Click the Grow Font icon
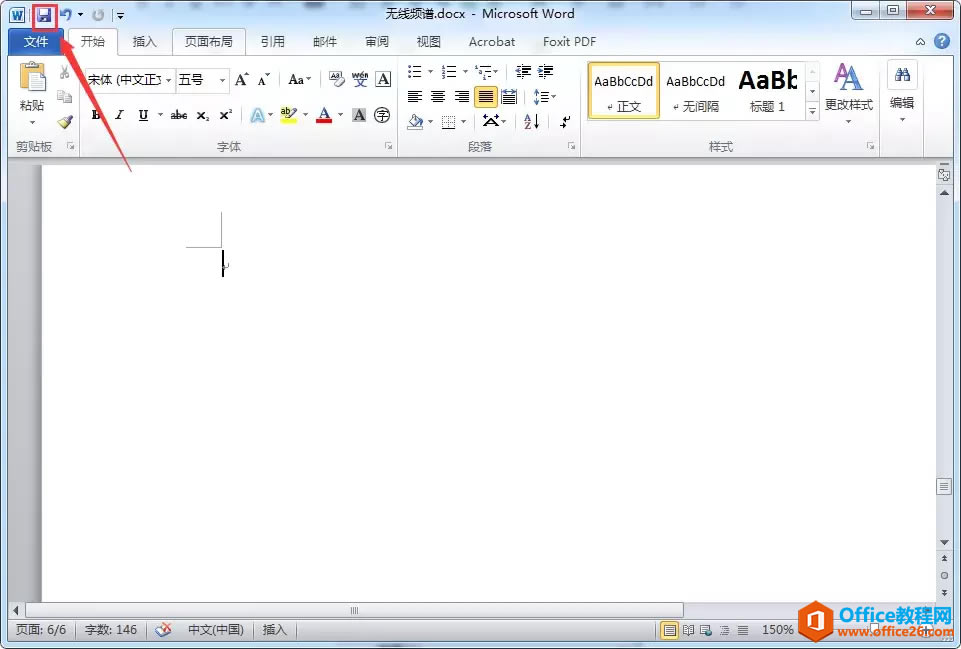 click(x=242, y=80)
